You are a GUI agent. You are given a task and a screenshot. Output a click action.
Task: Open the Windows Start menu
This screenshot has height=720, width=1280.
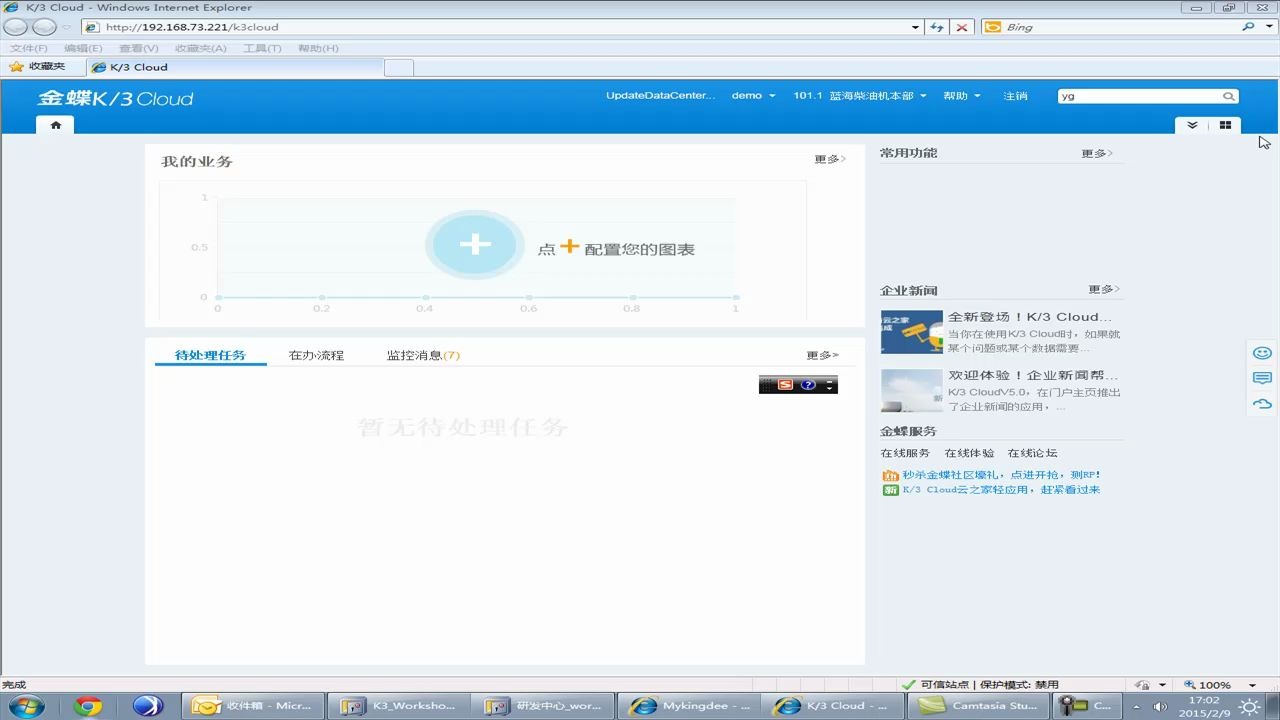(x=26, y=705)
